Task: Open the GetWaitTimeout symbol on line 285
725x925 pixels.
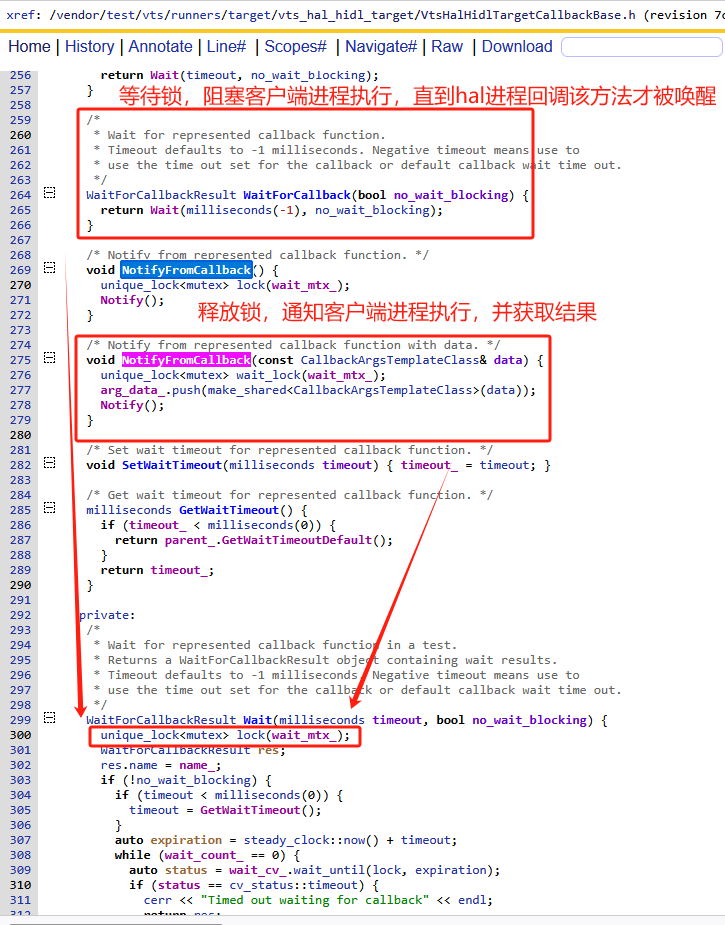Action: click(x=229, y=510)
